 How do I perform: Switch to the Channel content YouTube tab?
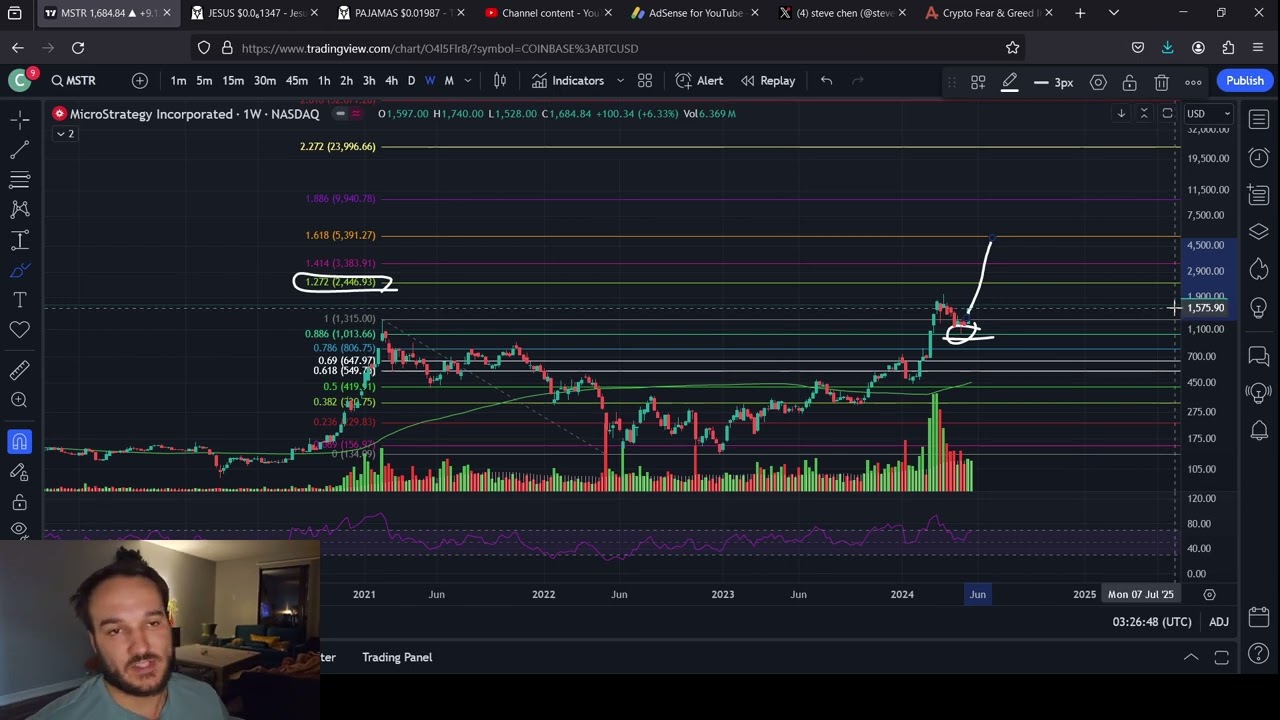pos(548,13)
